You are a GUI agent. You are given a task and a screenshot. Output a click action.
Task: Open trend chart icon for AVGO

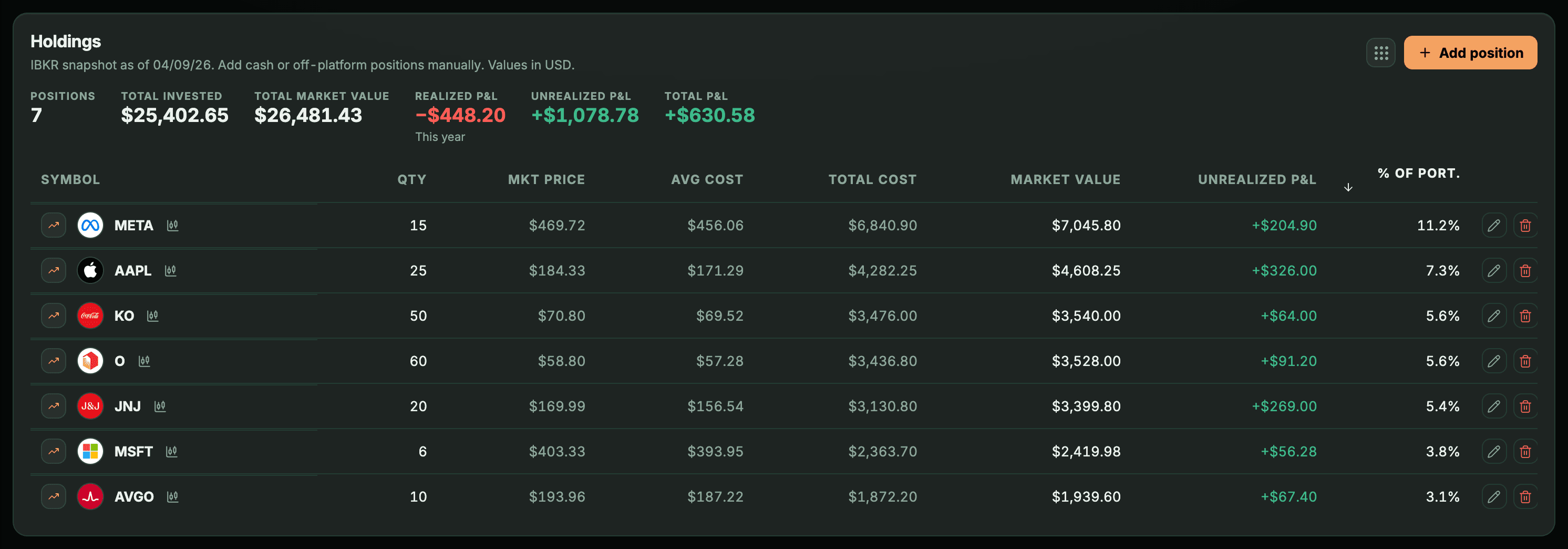tap(54, 496)
